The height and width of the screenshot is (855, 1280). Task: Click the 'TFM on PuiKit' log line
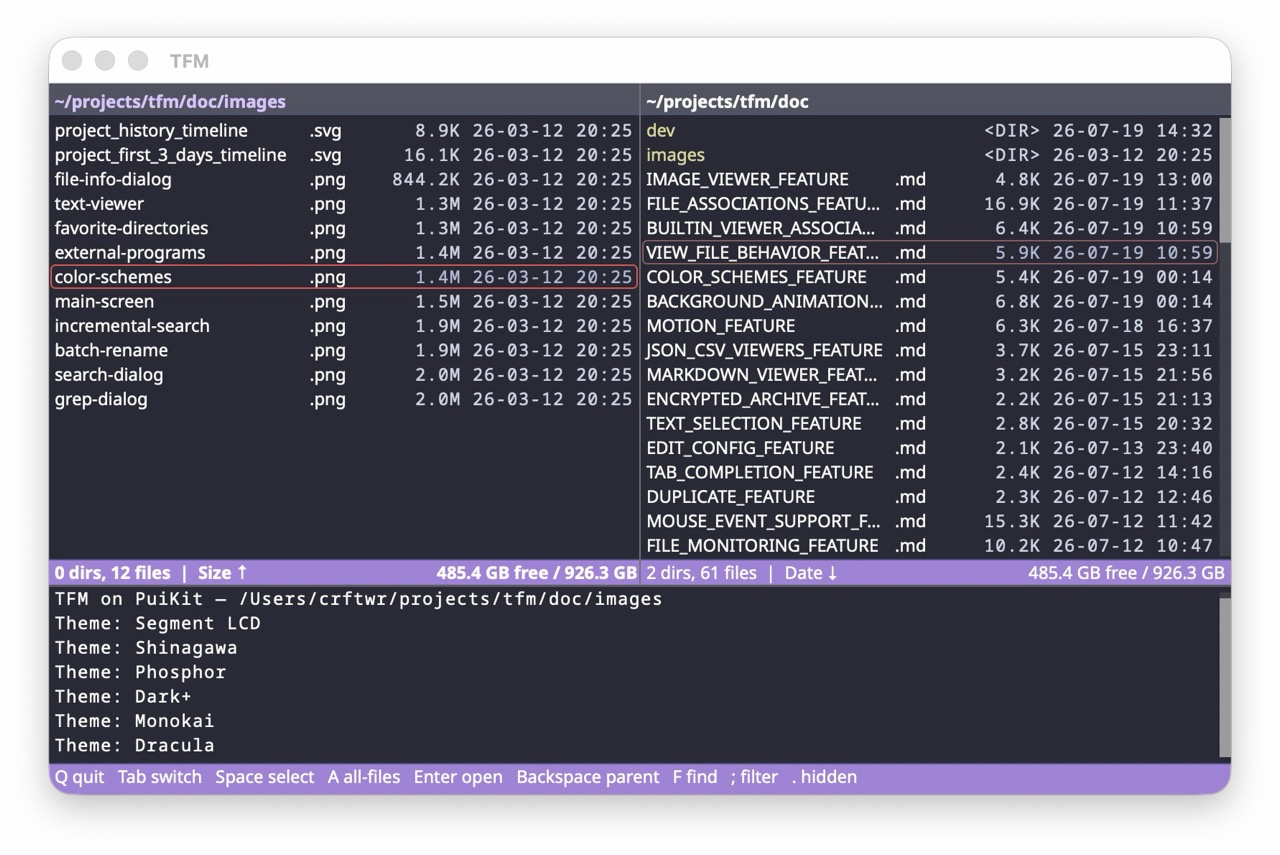(358, 599)
